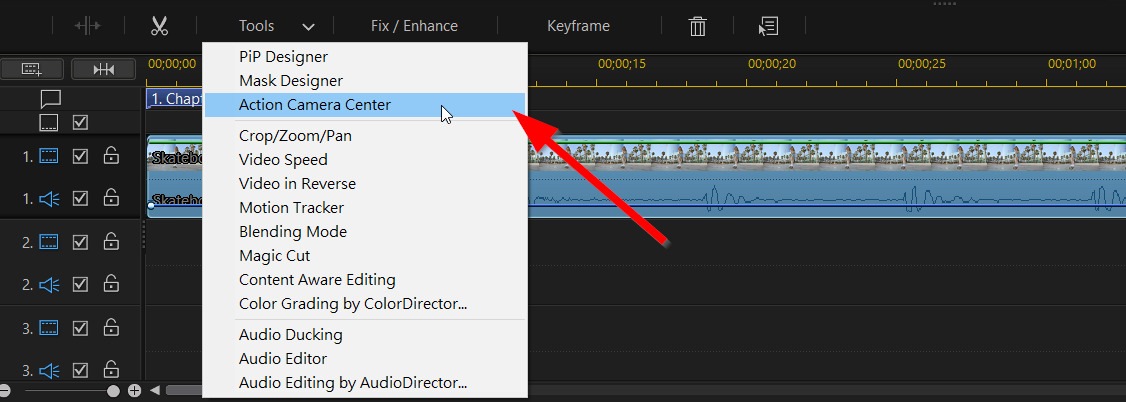Toggle the subtitle track checkbox

pos(80,123)
